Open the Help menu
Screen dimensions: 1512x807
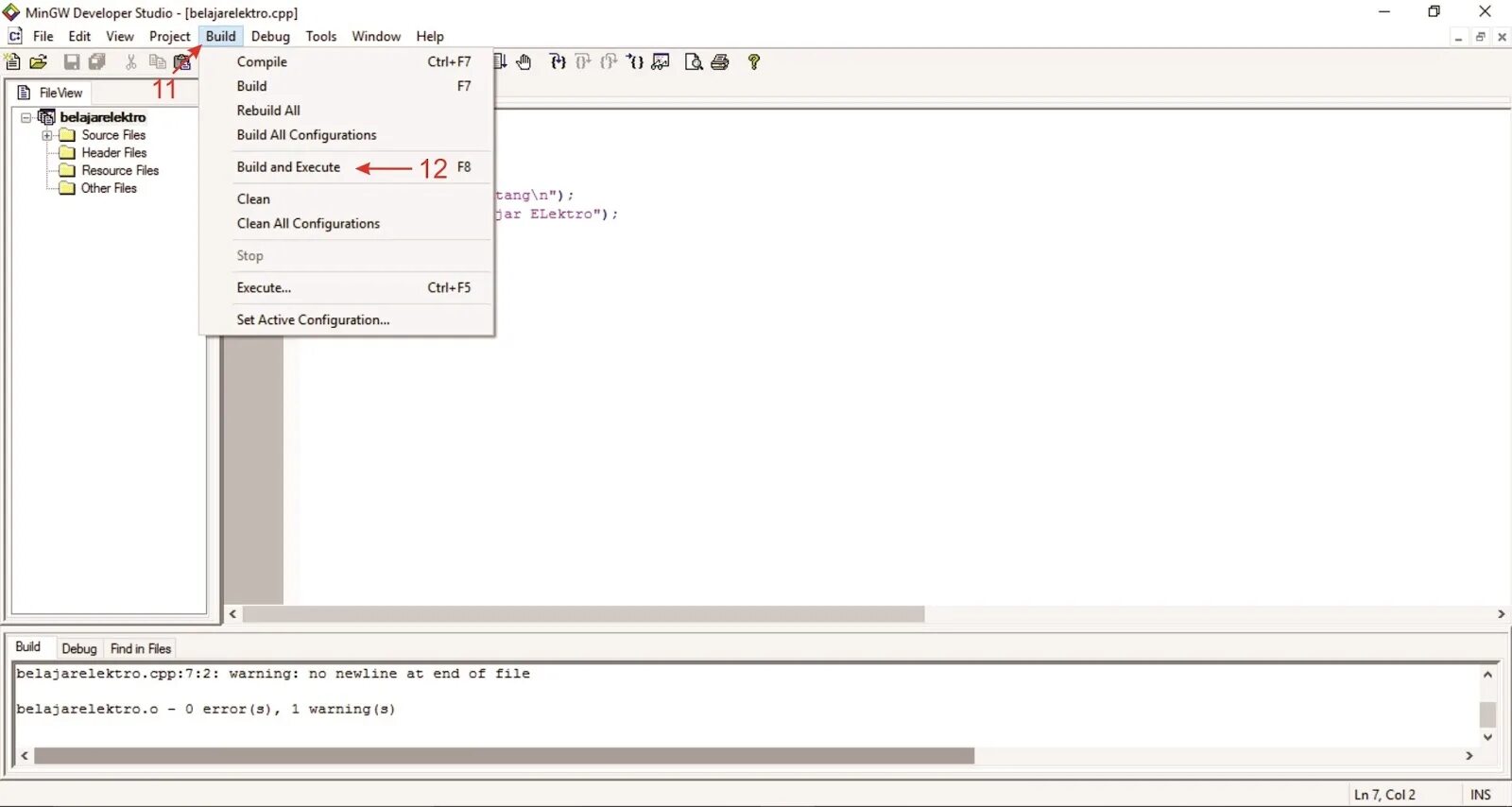tap(430, 36)
